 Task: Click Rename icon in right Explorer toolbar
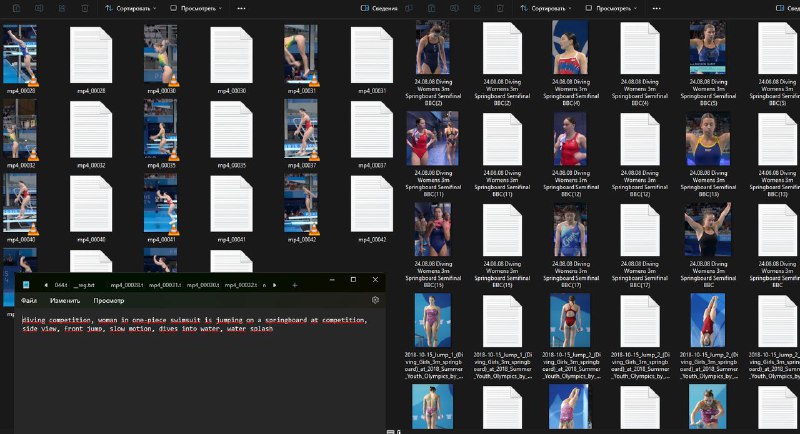coord(454,8)
